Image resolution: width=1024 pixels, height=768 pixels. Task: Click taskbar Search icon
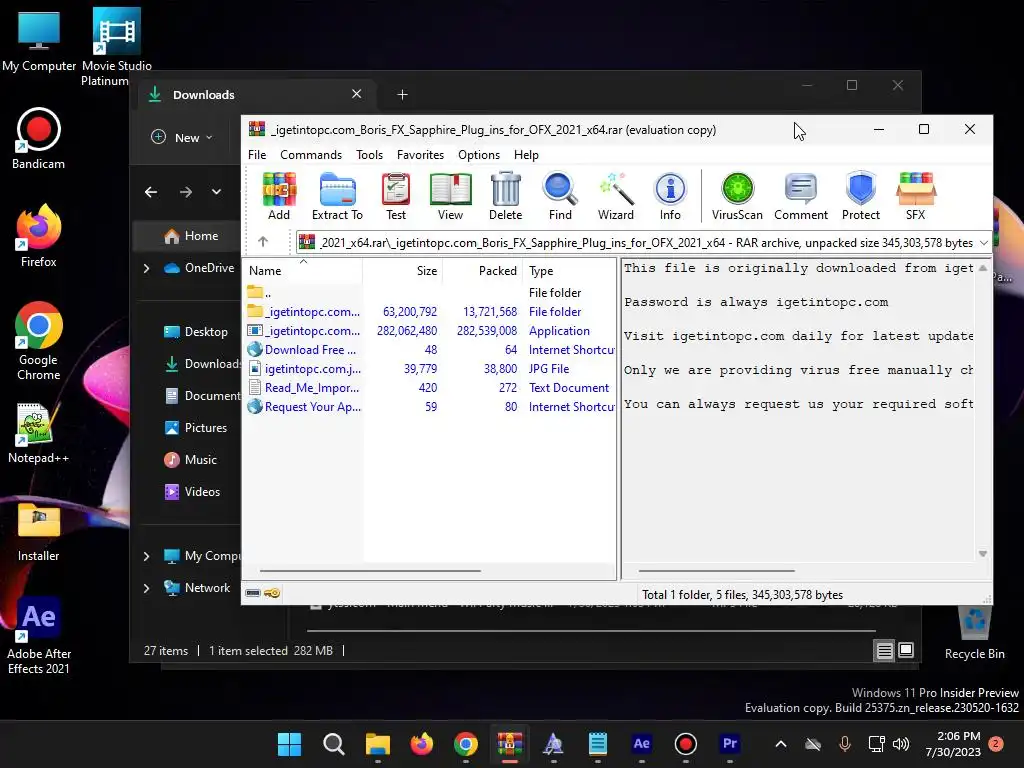click(x=334, y=744)
